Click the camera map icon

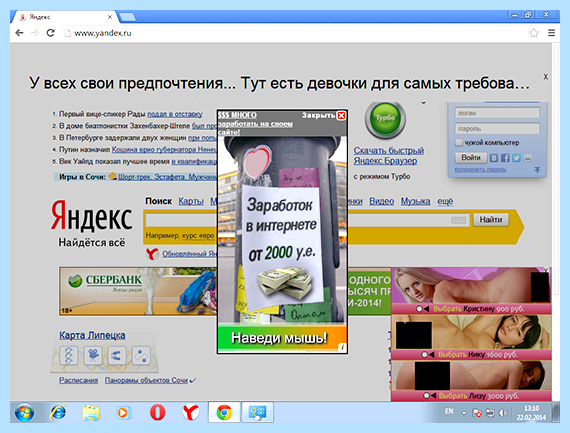93,356
